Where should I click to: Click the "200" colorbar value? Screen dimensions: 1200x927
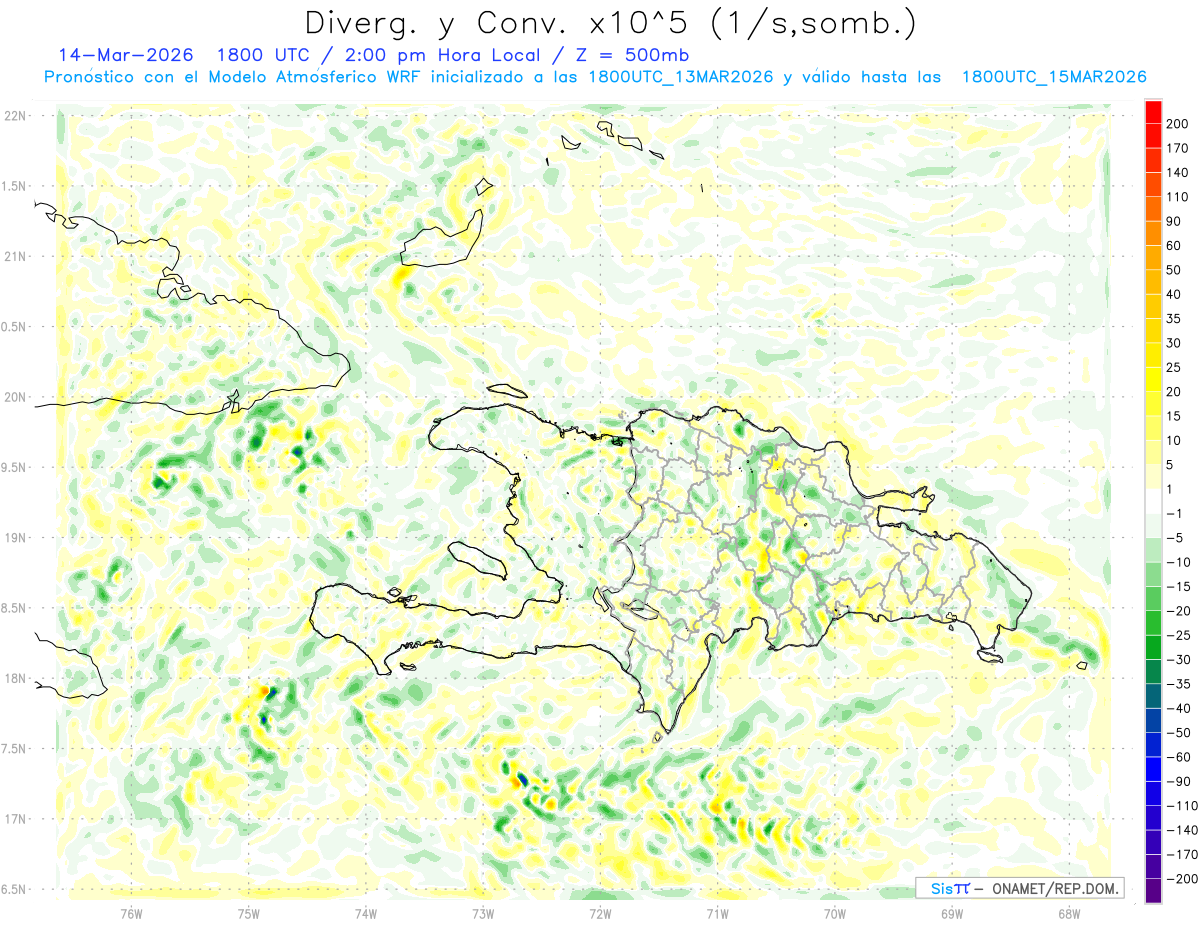click(x=1178, y=124)
